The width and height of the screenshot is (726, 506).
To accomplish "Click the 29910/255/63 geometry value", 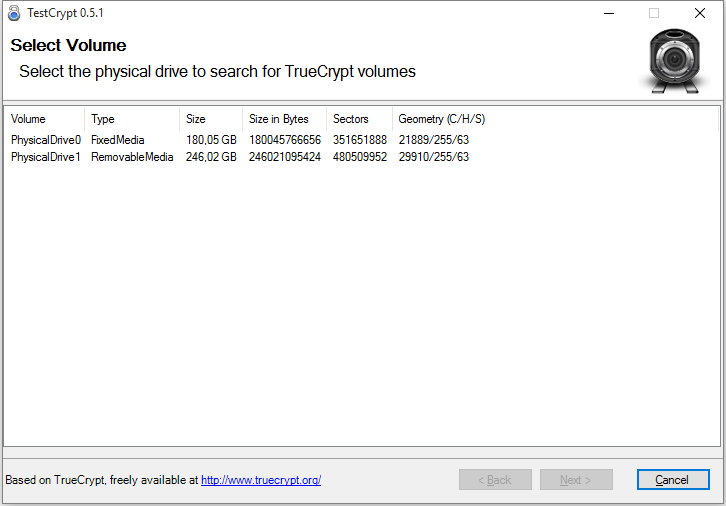I will (434, 157).
